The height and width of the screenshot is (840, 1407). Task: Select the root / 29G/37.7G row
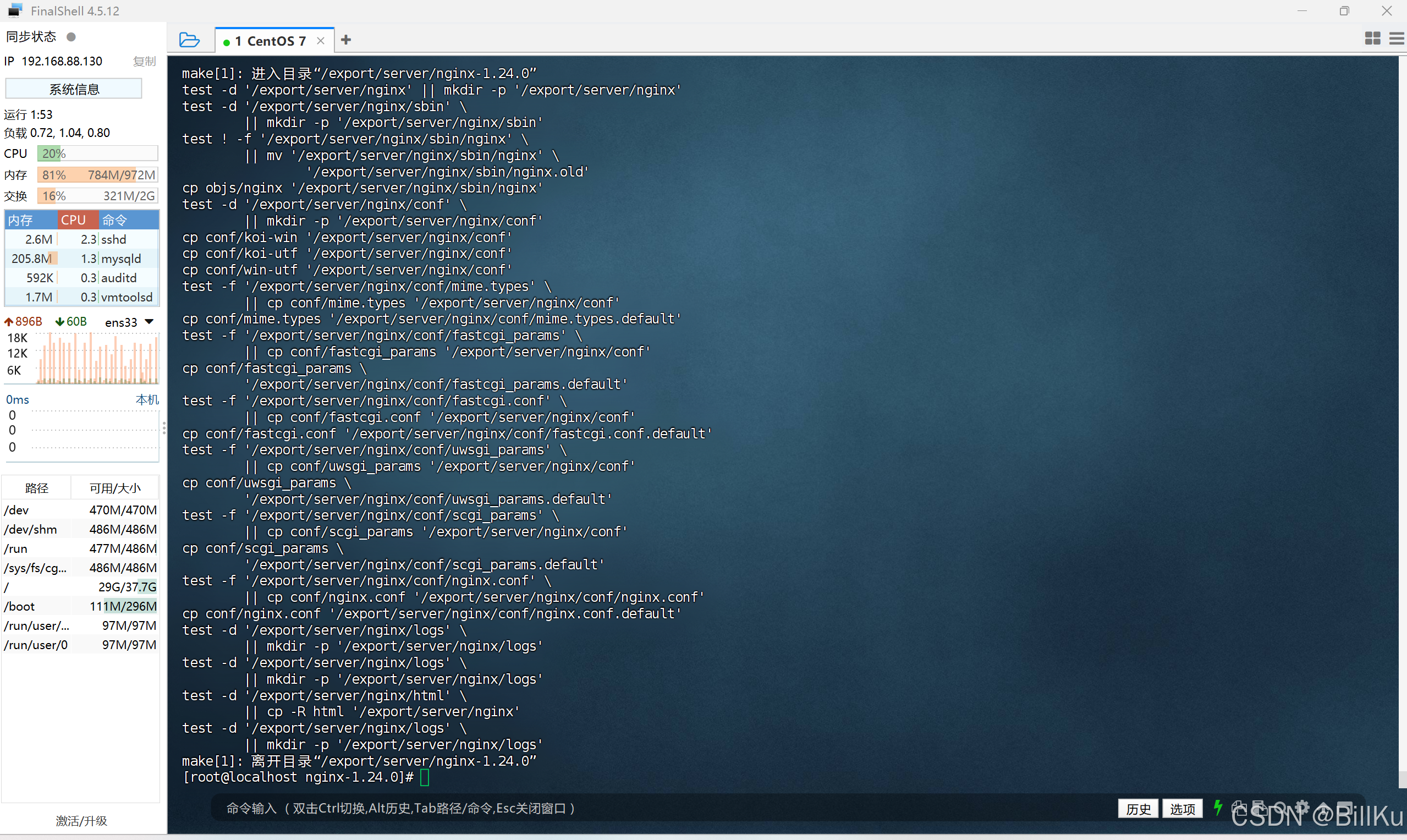(80, 587)
